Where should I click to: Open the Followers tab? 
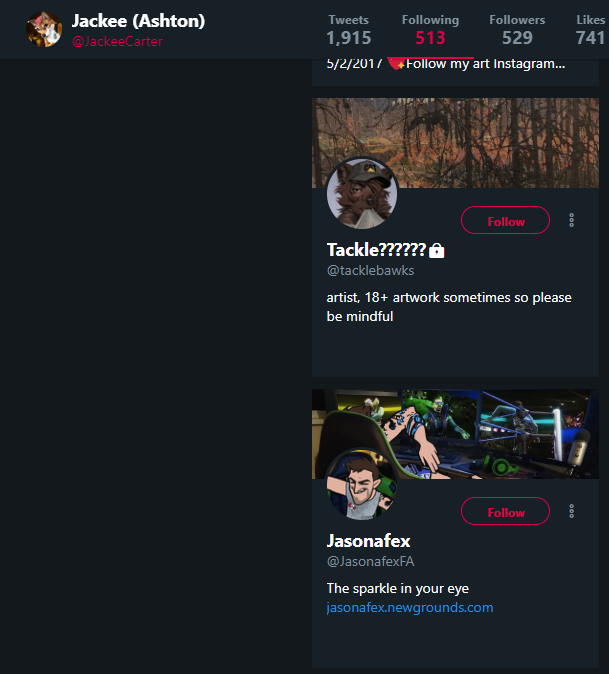[x=517, y=30]
